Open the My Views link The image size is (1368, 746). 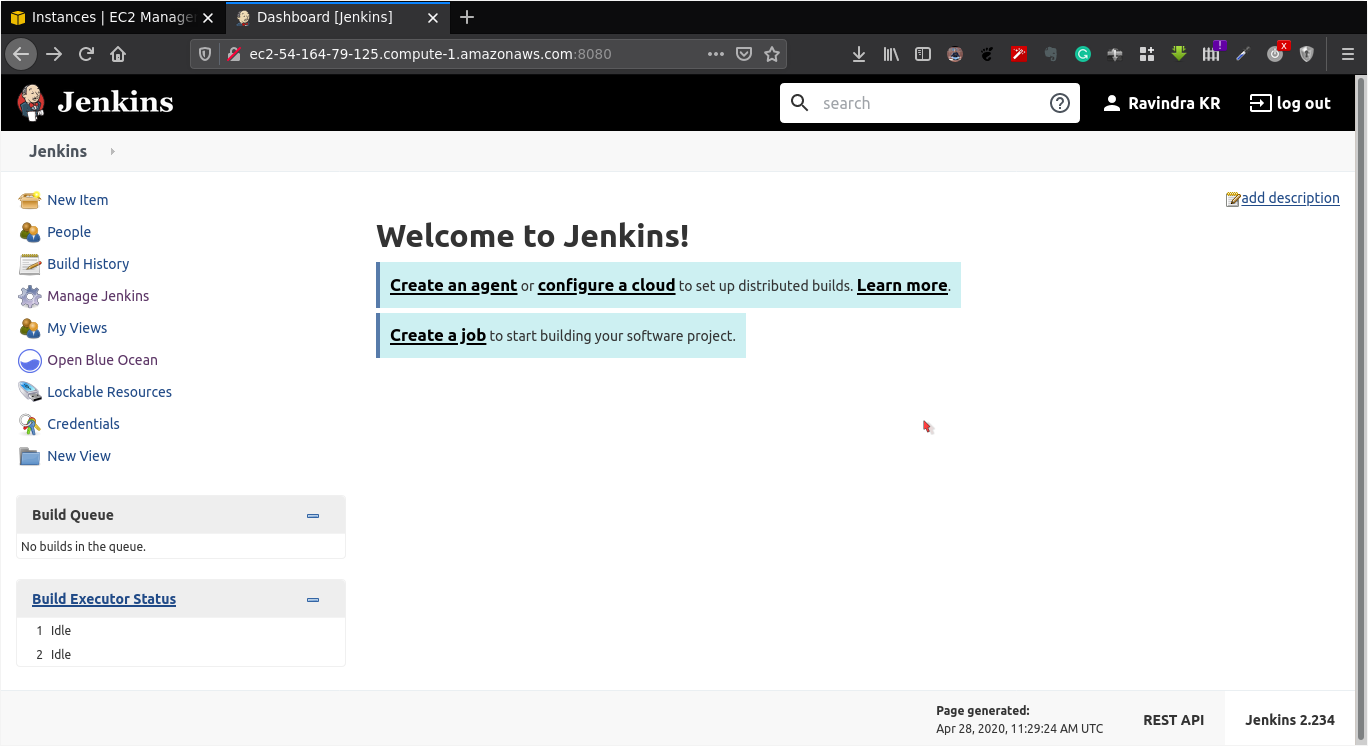[77, 328]
